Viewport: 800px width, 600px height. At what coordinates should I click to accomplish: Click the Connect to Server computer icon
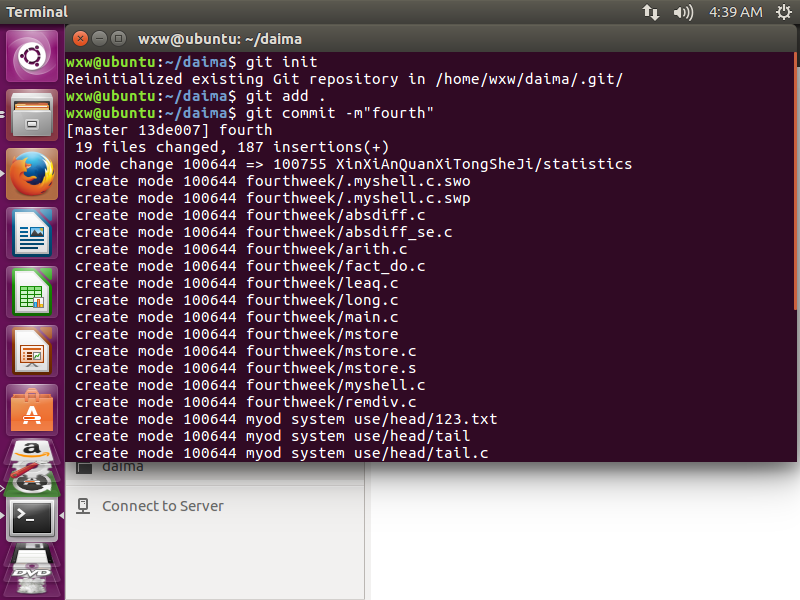click(x=83, y=506)
